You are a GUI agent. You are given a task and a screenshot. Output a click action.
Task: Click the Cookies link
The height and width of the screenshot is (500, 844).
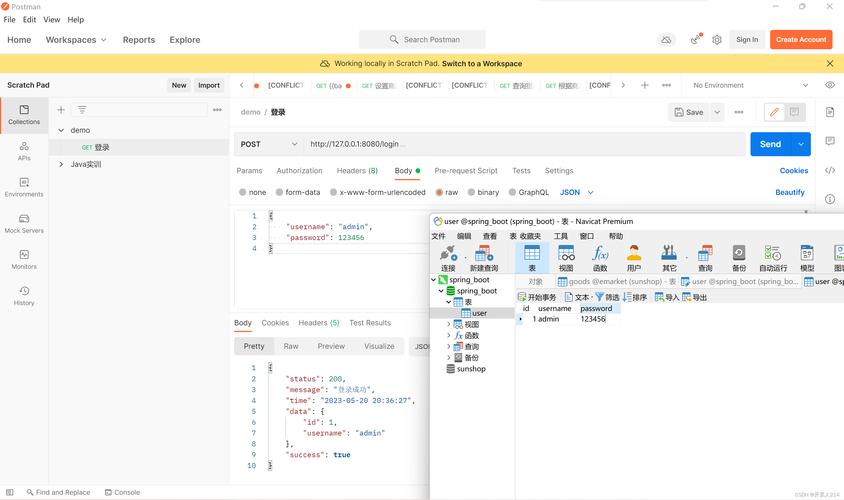tap(794, 171)
